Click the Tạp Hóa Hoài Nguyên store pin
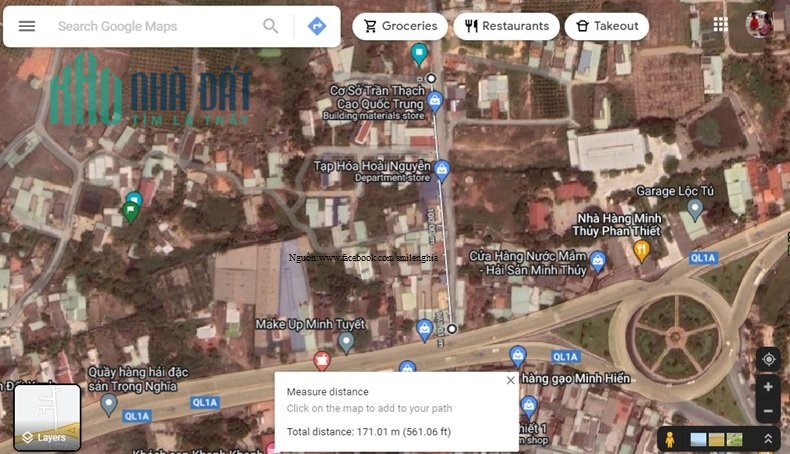 click(442, 171)
